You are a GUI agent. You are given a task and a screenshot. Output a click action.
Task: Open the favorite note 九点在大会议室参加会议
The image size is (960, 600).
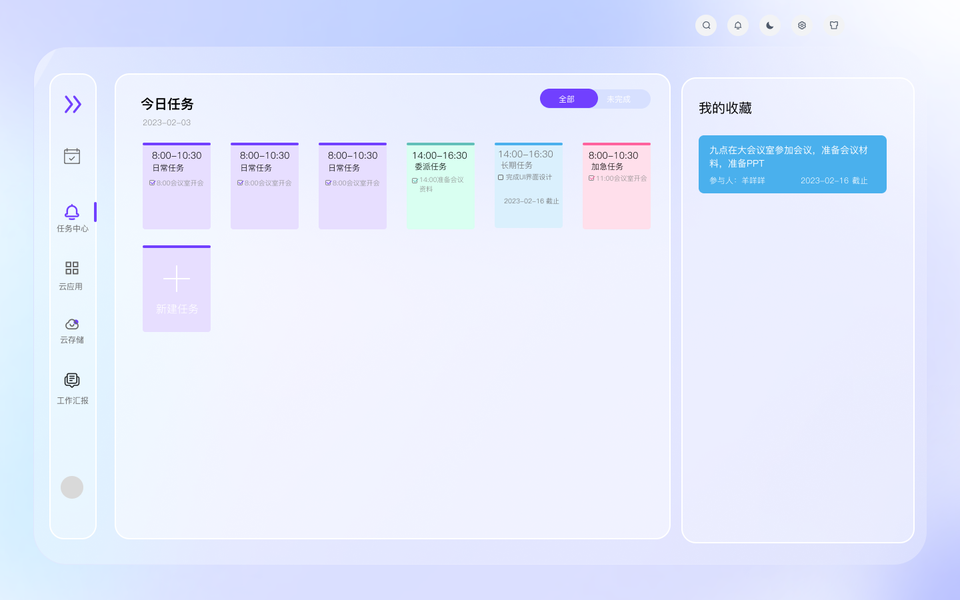coord(792,164)
